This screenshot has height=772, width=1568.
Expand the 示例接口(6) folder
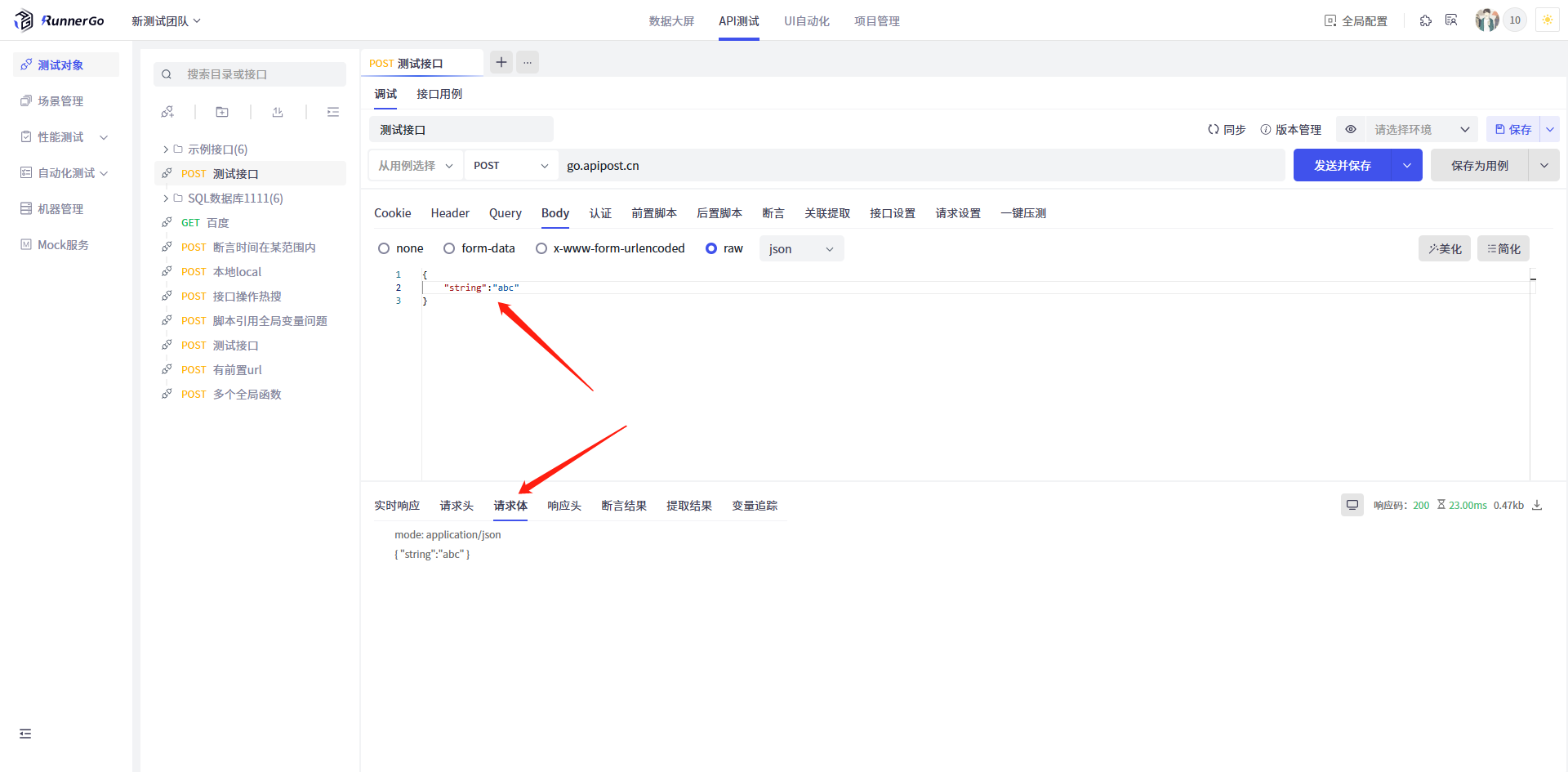click(x=166, y=149)
